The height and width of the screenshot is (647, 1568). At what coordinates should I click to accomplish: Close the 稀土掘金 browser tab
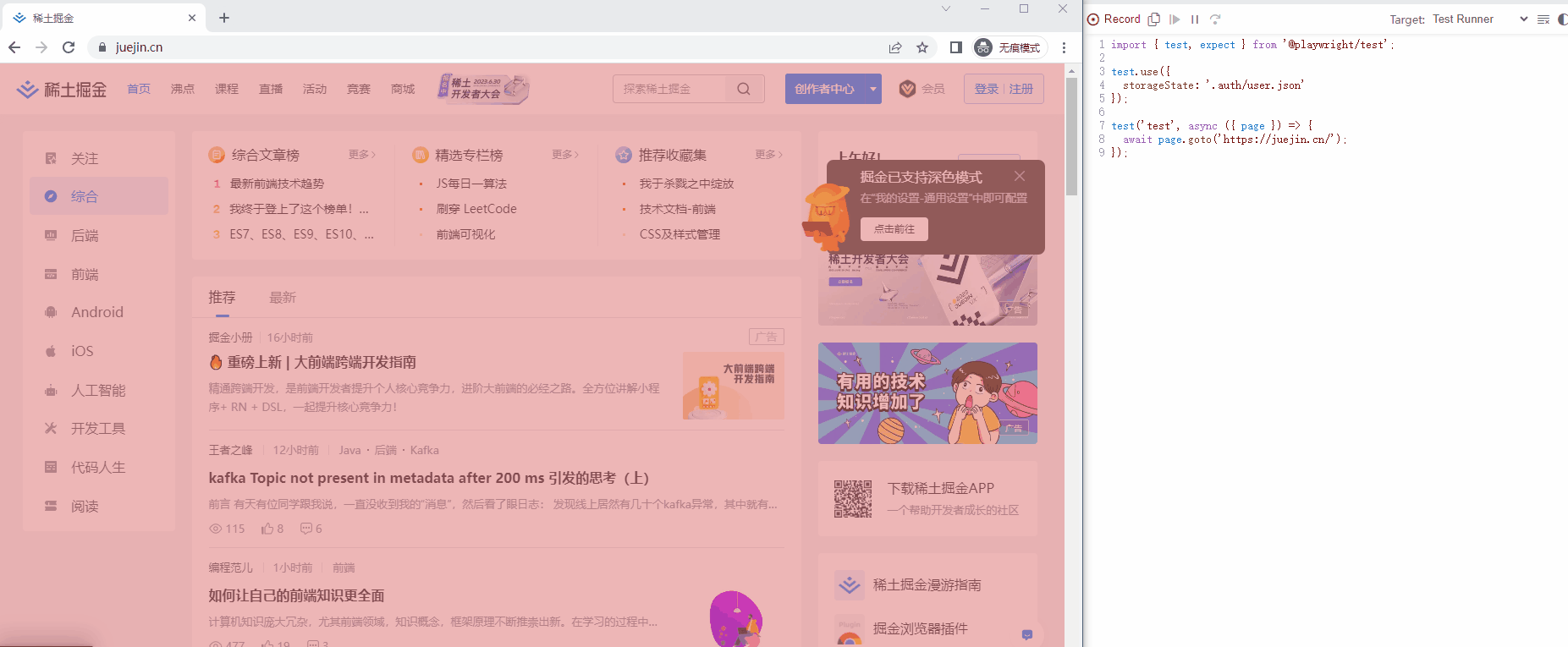coord(192,18)
